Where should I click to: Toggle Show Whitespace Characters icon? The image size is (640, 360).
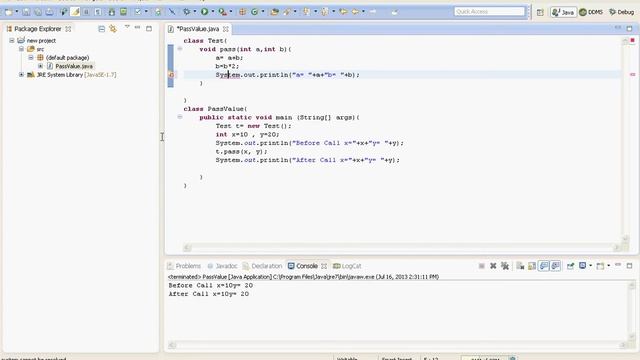98,12
